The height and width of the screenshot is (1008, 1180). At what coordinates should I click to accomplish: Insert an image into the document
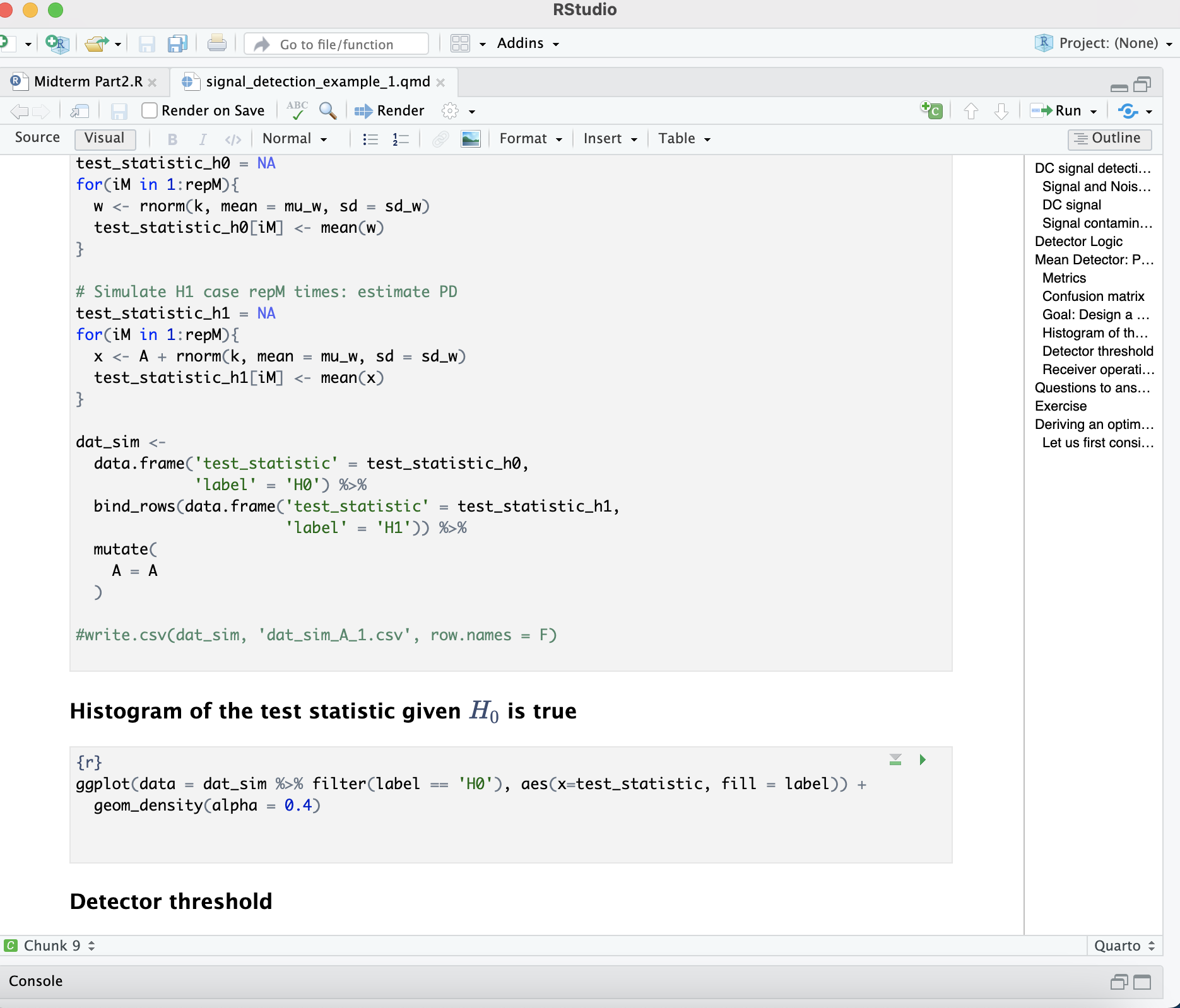pyautogui.click(x=471, y=139)
